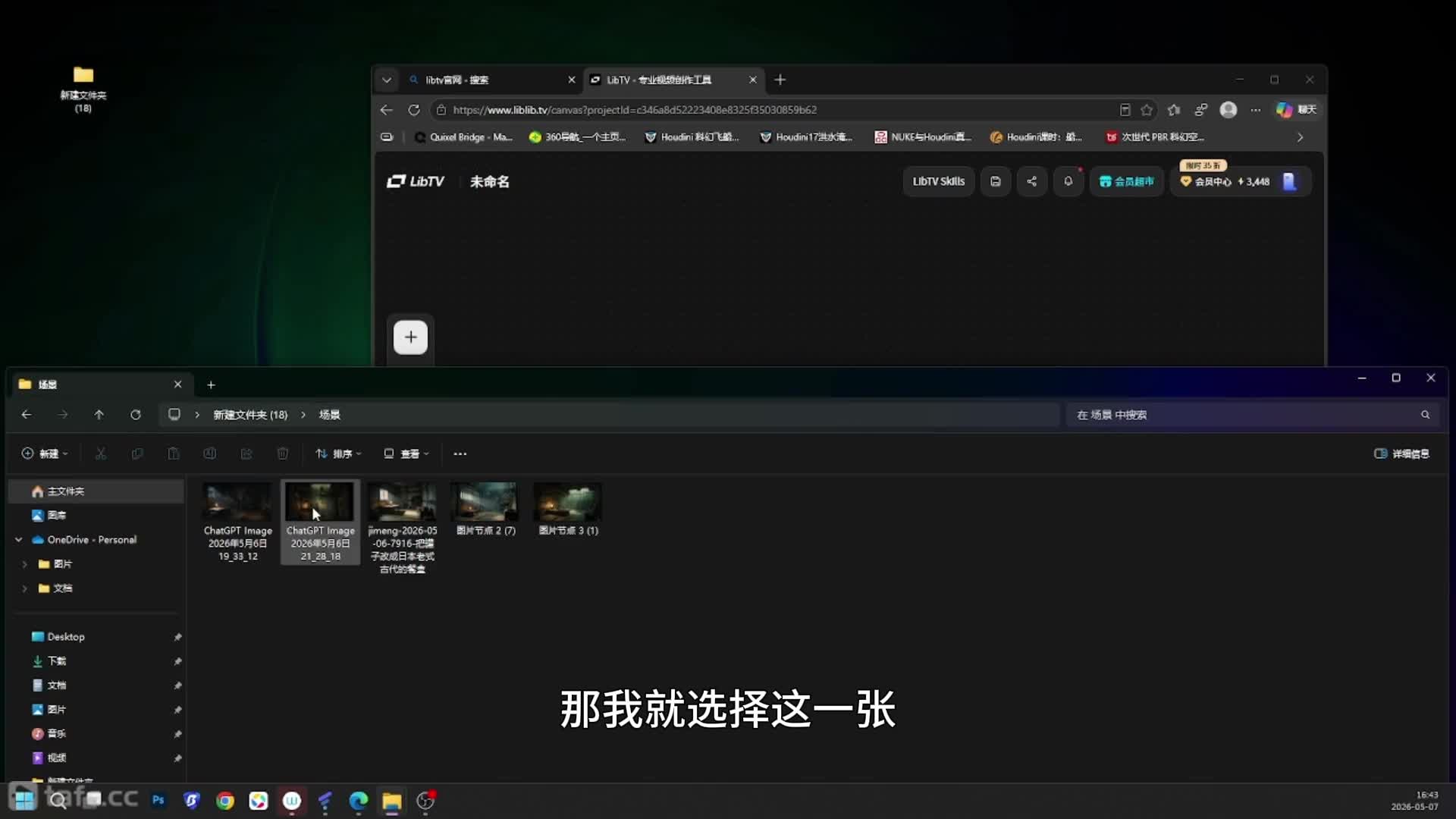Open Microsoft Edge from the taskbar
Screen dimensions: 1456x819
359,801
